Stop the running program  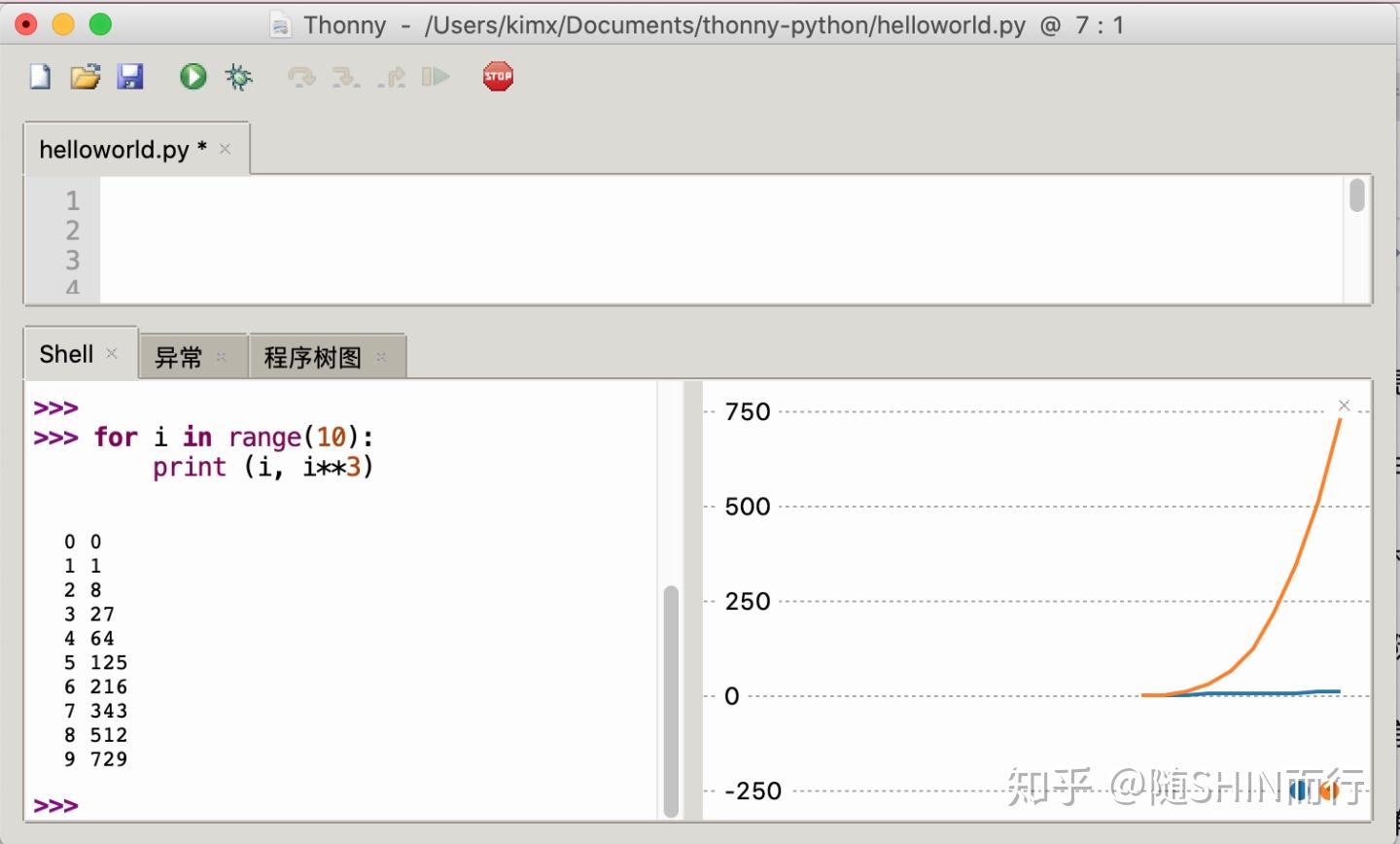497,76
